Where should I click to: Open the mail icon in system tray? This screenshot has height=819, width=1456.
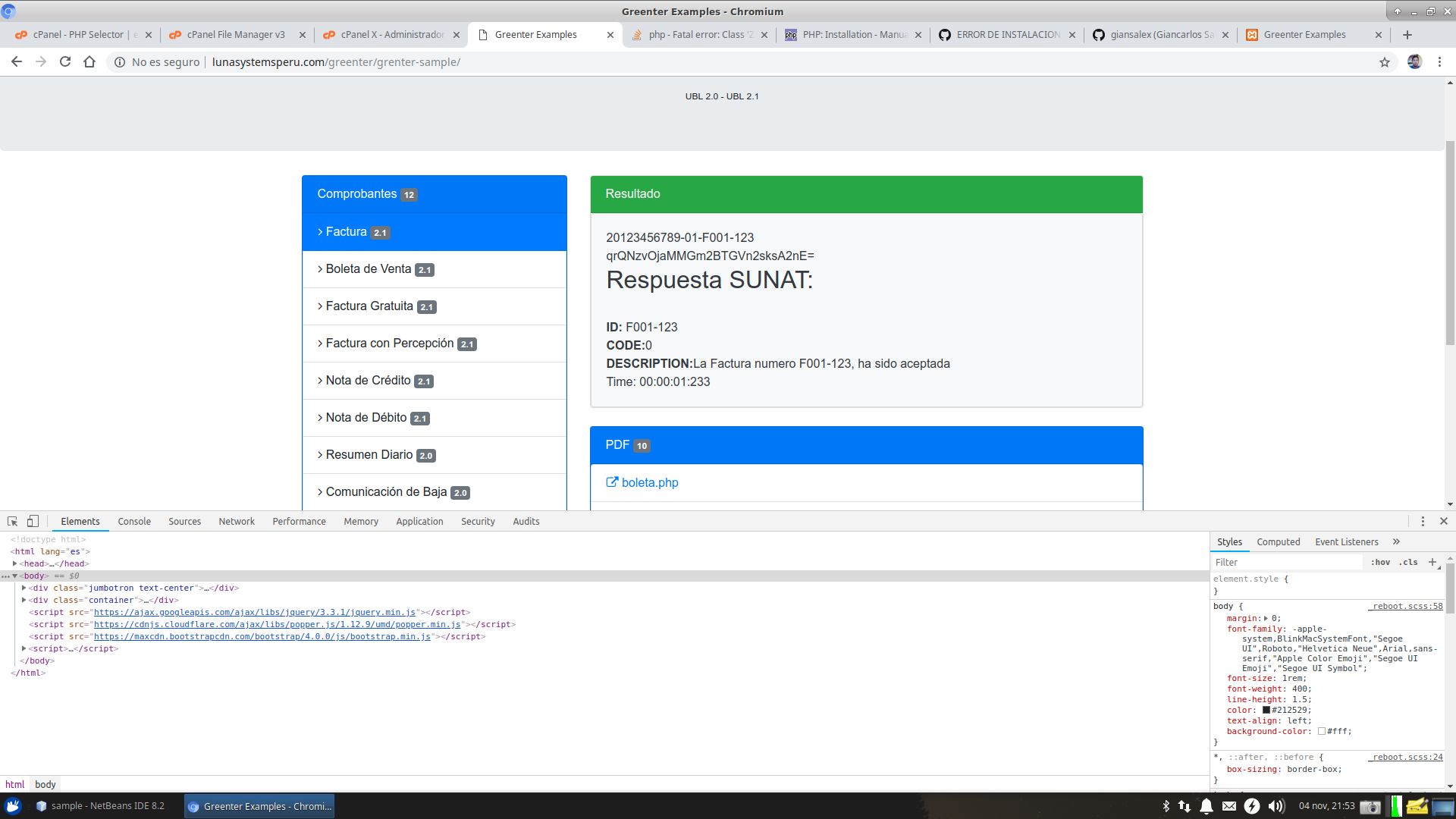coord(1228,806)
